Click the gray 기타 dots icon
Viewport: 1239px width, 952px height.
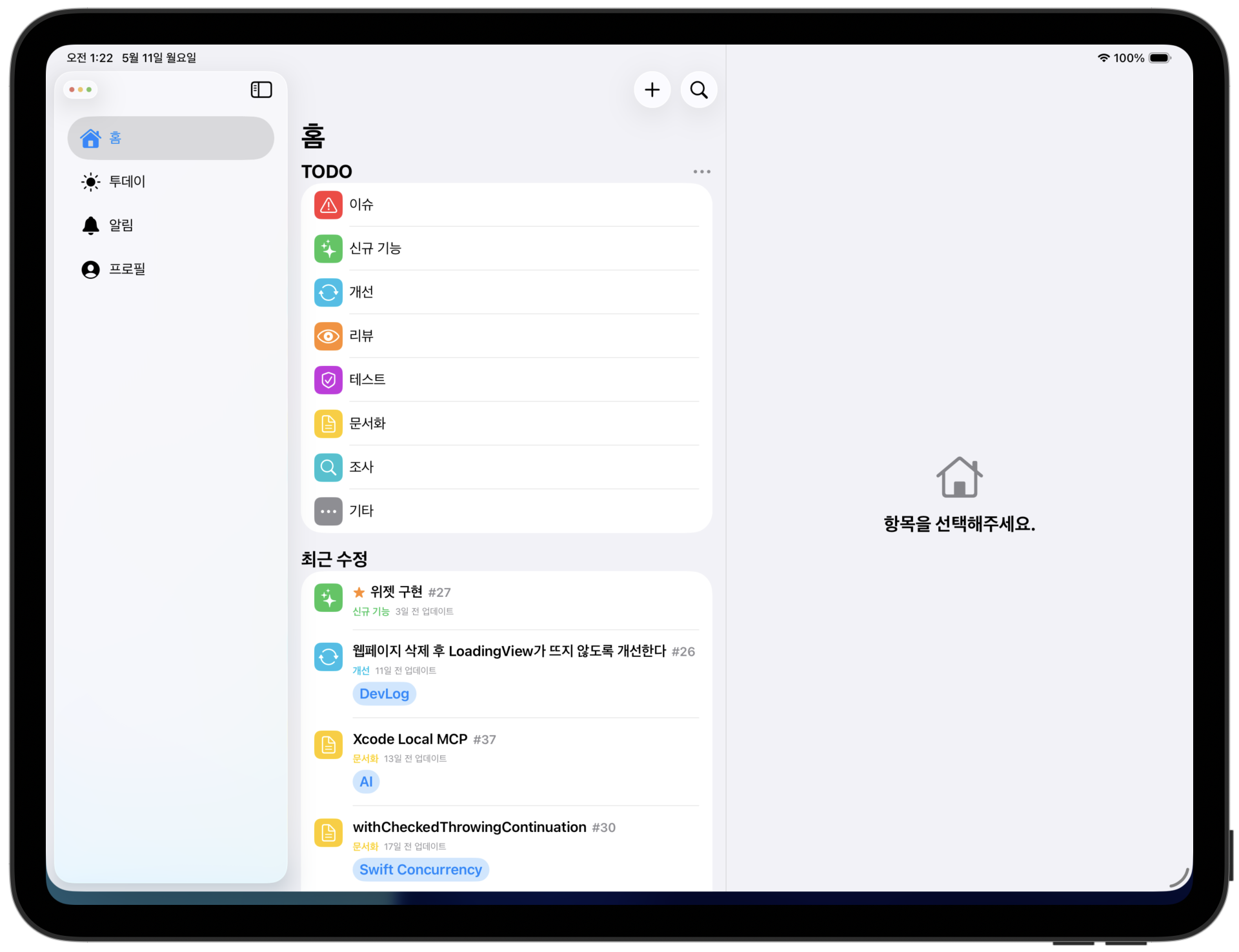[x=328, y=511]
